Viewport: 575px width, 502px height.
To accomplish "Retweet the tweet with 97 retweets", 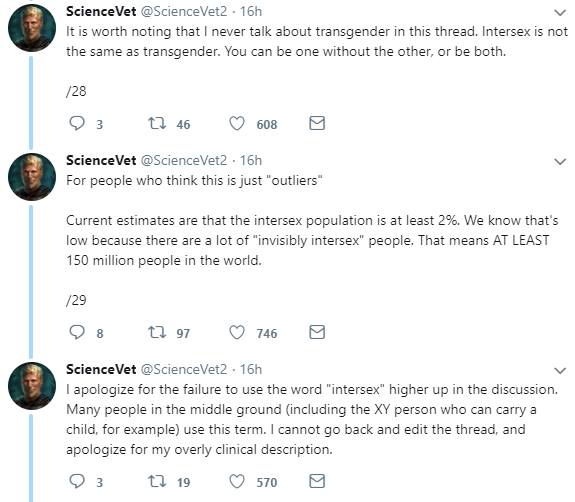I will (x=157, y=332).
